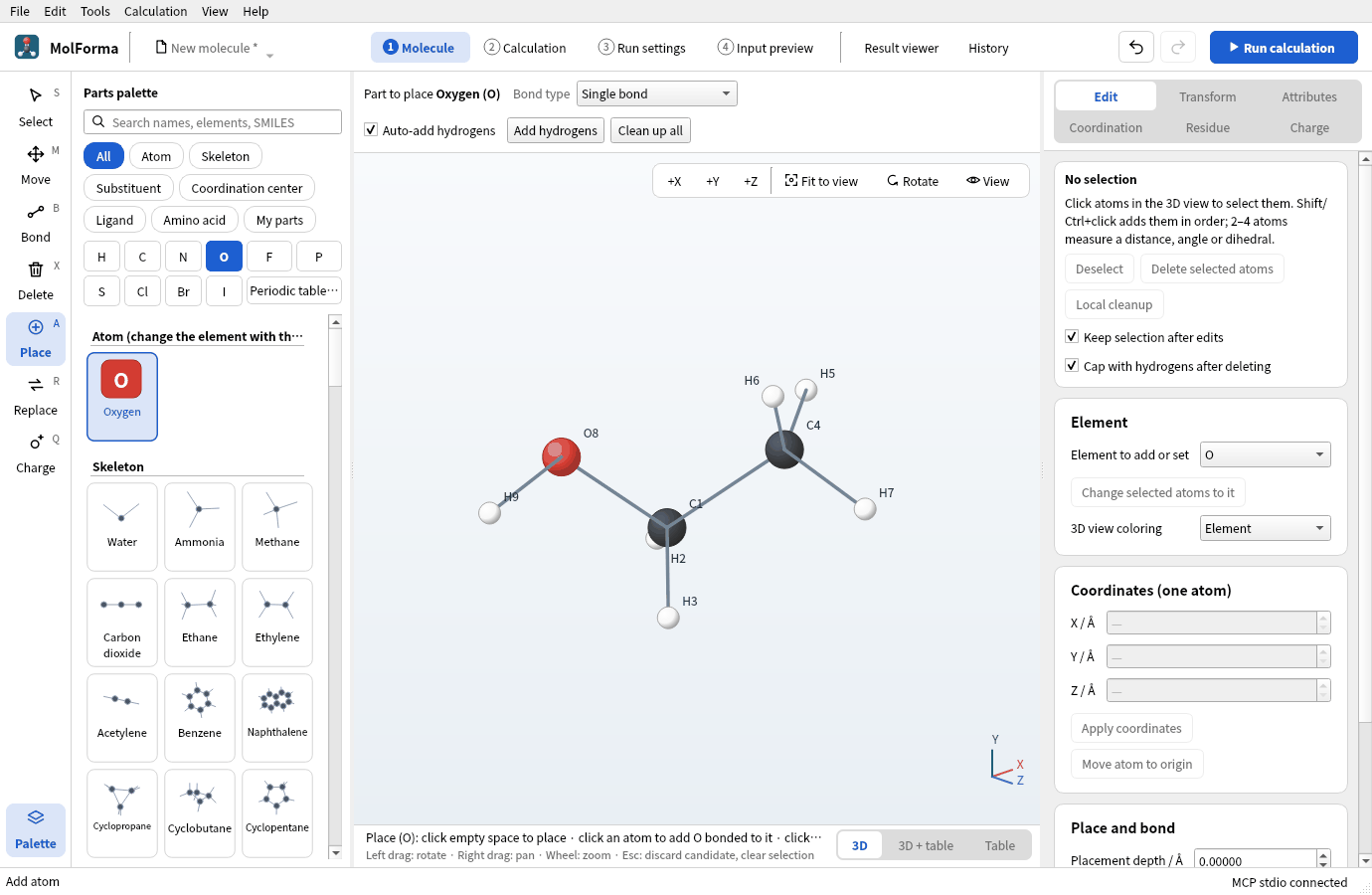Open the Palette panel button
The height and width of the screenshot is (895, 1372).
tap(36, 829)
